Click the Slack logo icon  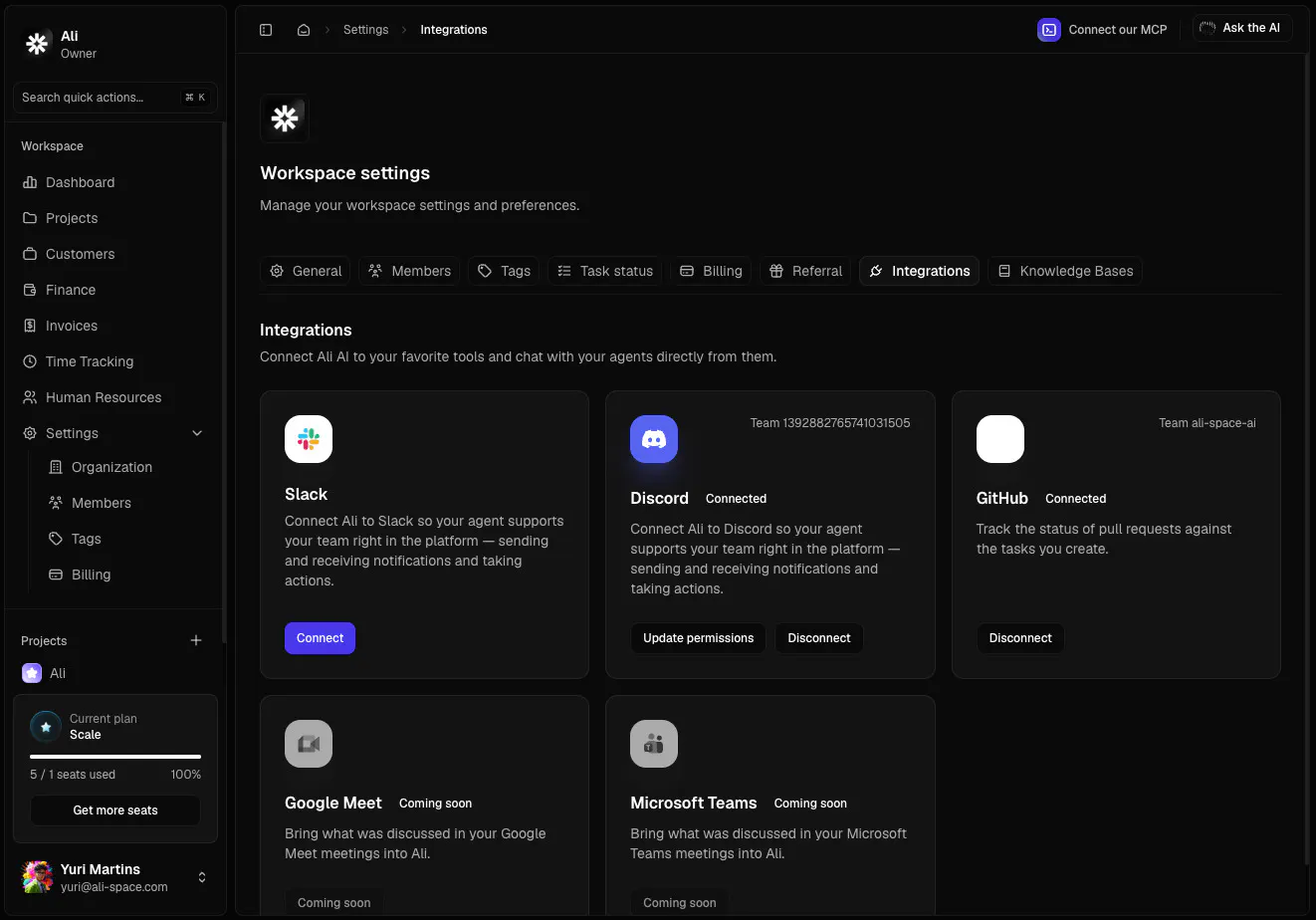(x=309, y=439)
